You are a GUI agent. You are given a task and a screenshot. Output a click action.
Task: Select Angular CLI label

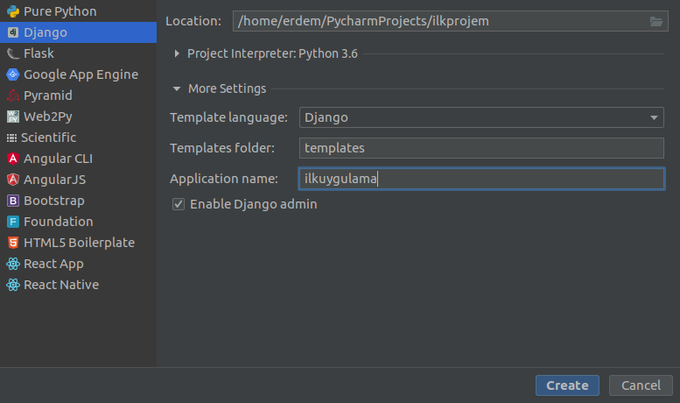58,159
